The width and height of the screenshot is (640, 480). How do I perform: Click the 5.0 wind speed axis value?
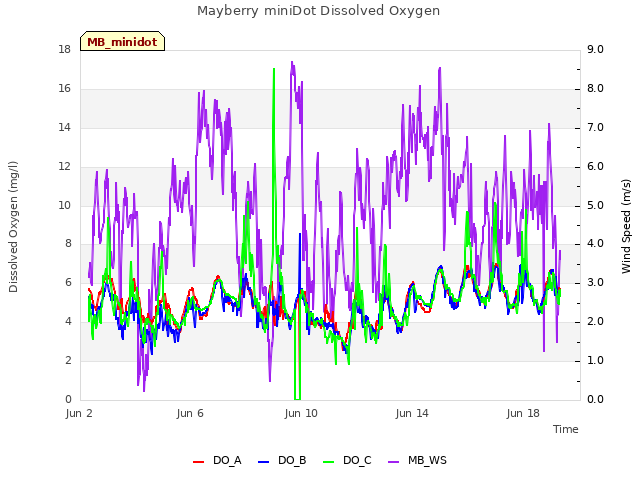(x=595, y=205)
